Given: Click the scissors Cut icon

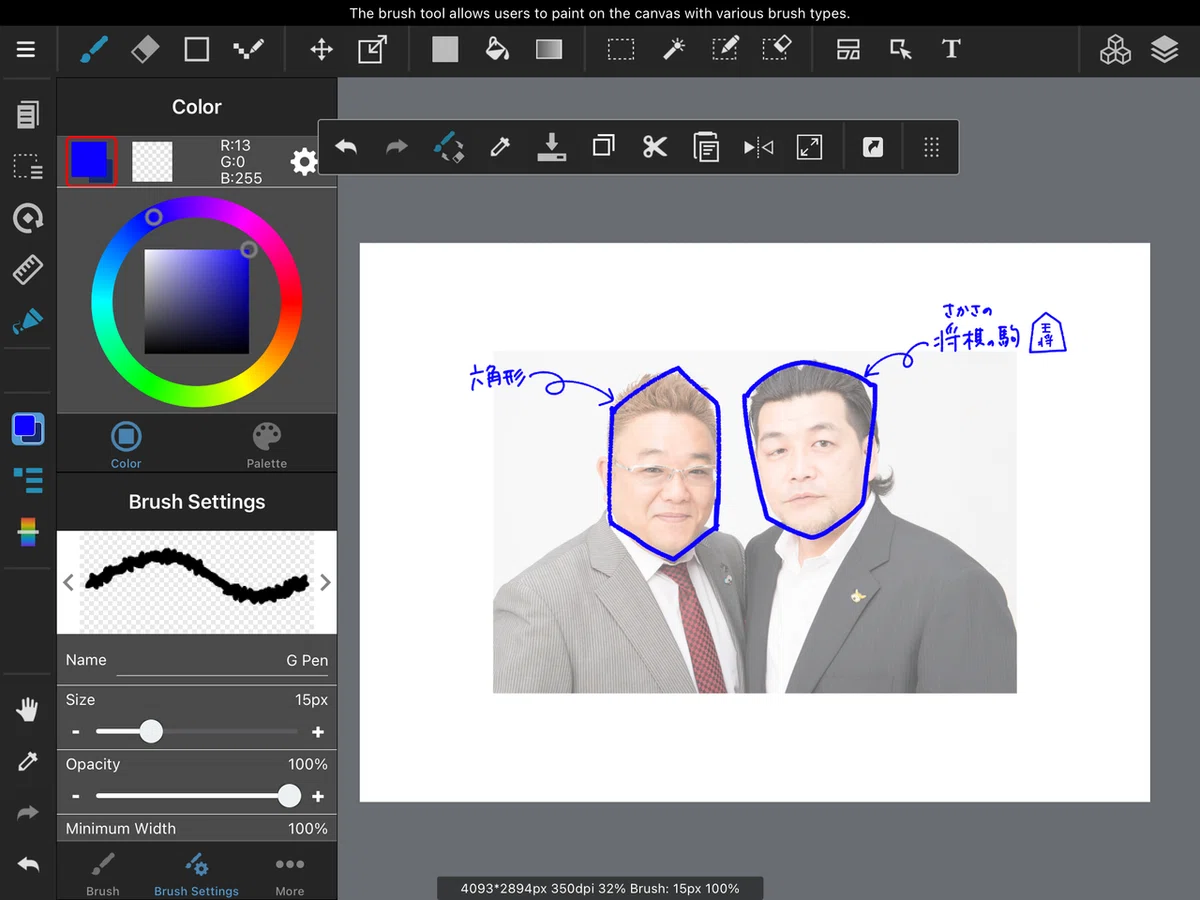Looking at the screenshot, I should click(655, 148).
